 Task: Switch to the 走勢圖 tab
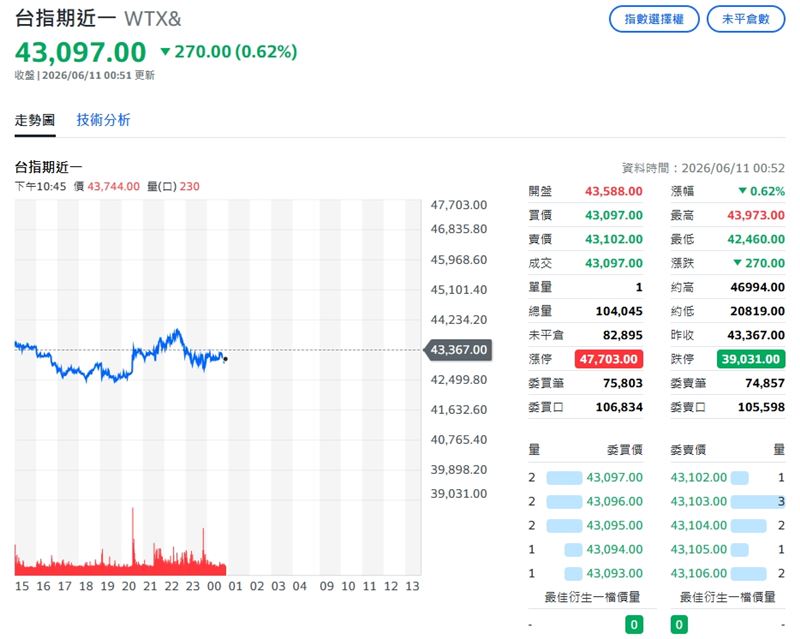tap(35, 120)
